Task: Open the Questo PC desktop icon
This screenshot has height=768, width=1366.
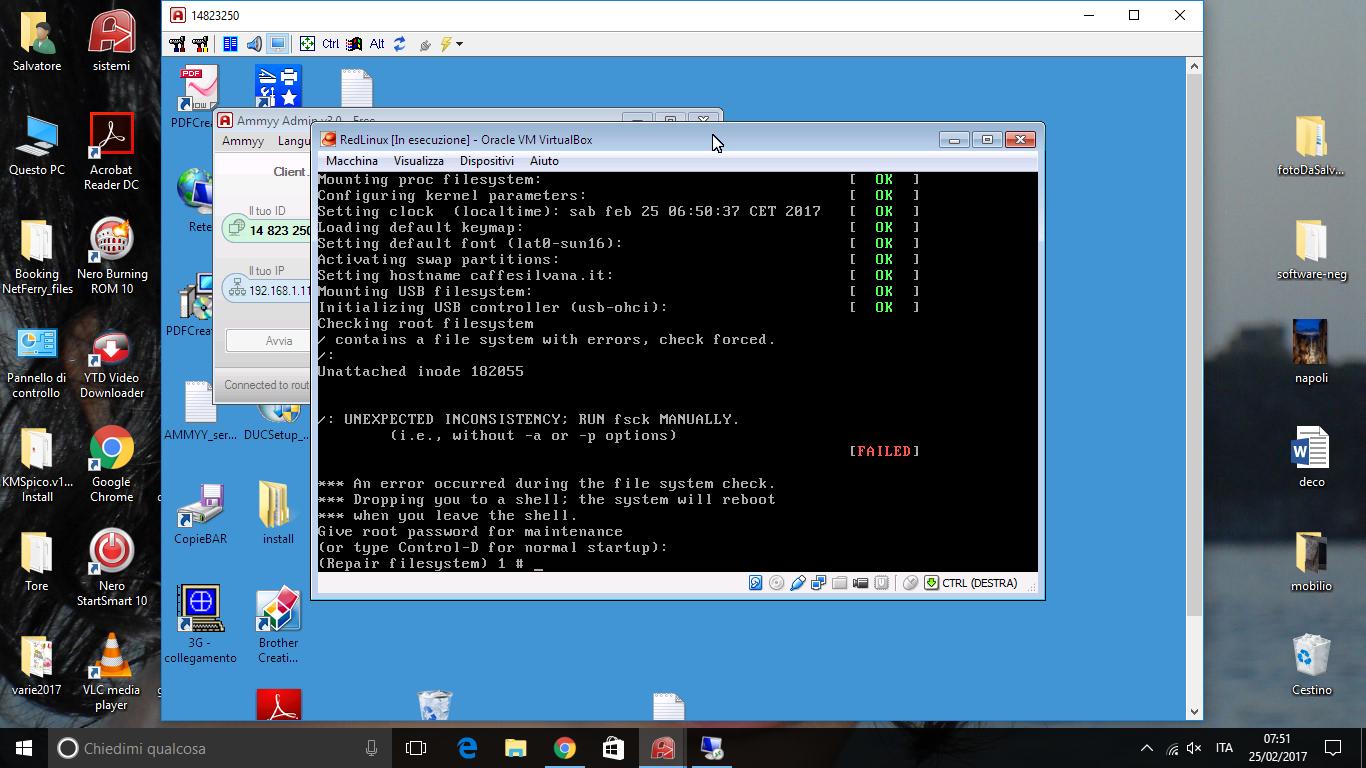Action: (37, 146)
